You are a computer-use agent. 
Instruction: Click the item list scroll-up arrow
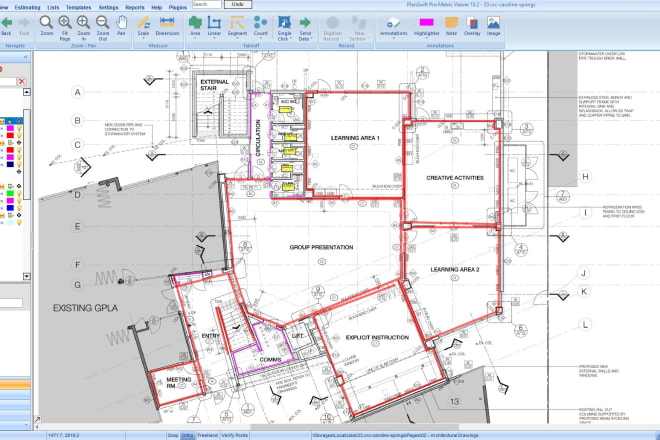point(27,92)
